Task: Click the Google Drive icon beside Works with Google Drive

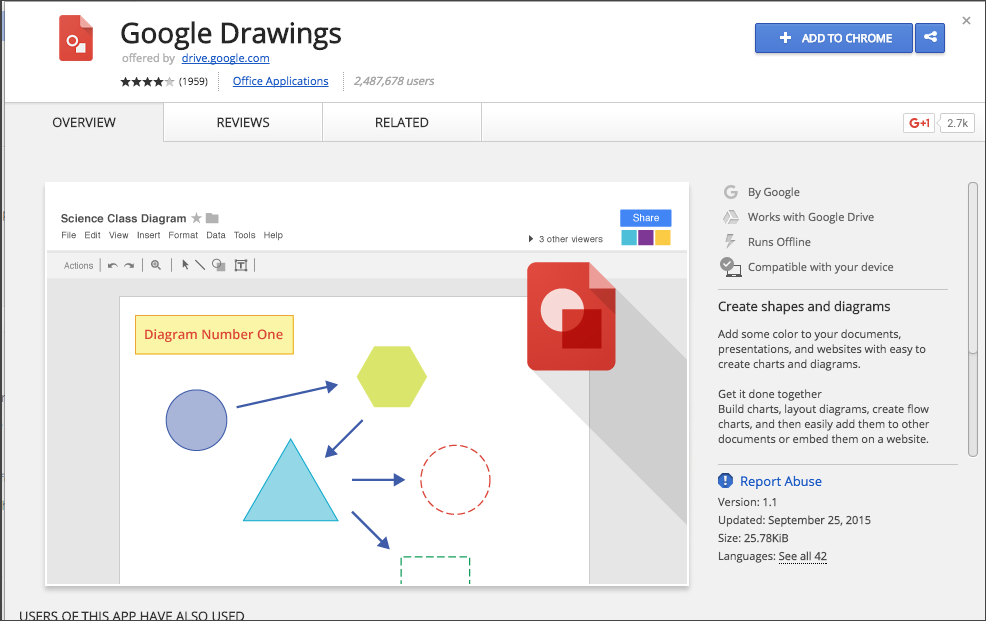Action: (x=730, y=217)
